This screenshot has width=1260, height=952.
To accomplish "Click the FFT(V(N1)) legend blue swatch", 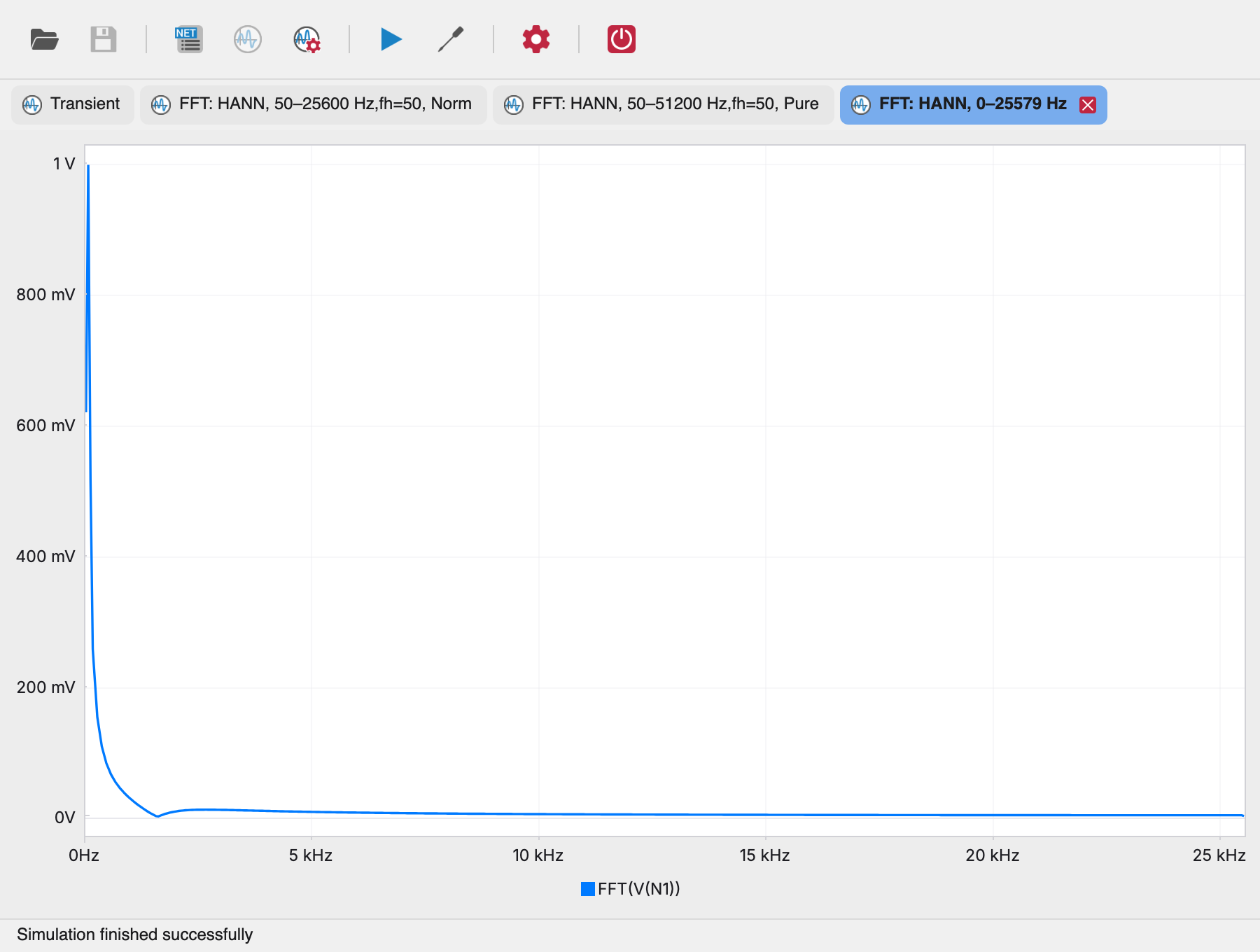I will (x=588, y=889).
